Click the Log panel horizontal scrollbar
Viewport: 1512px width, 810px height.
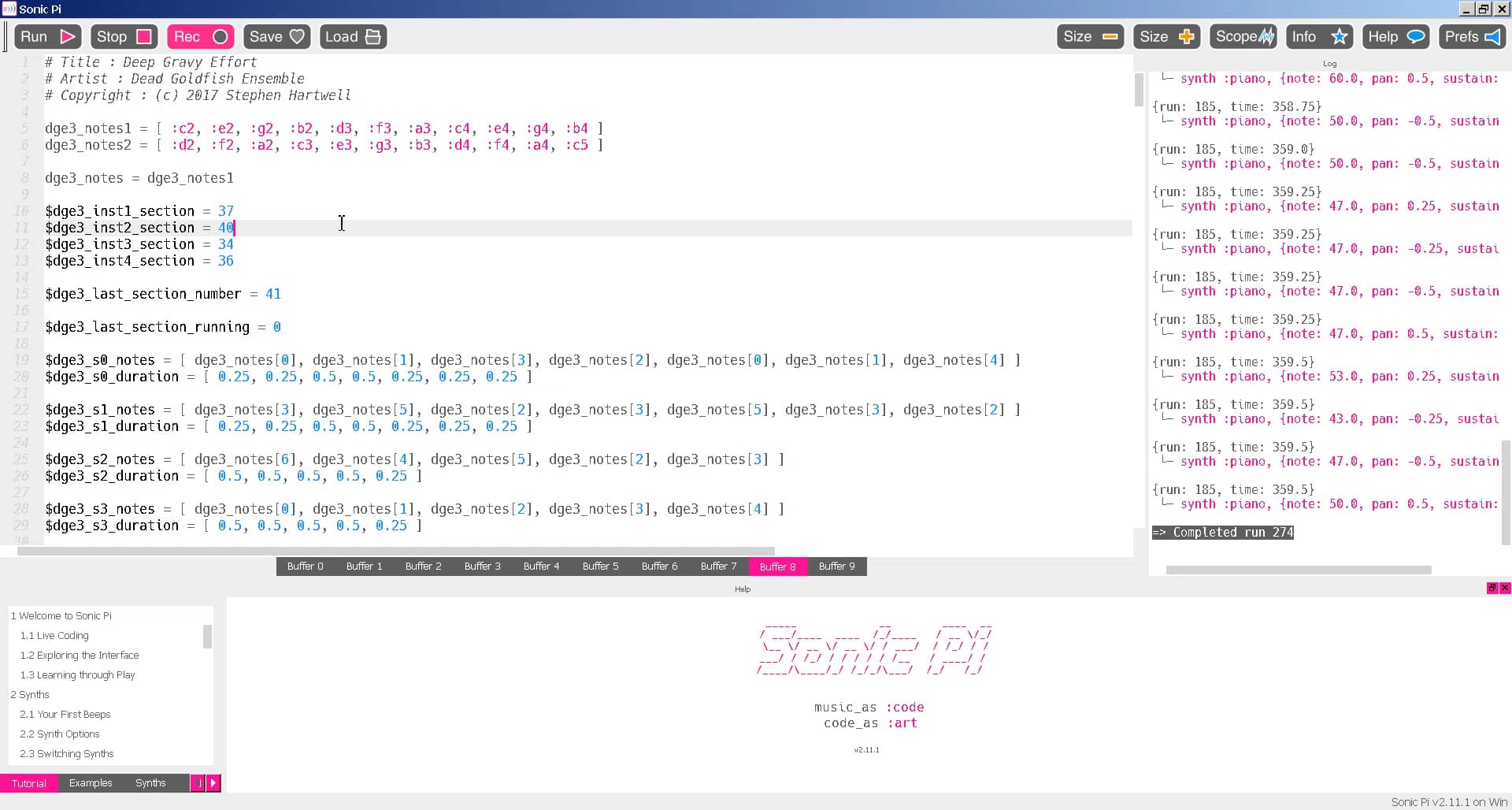pyautogui.click(x=1299, y=570)
